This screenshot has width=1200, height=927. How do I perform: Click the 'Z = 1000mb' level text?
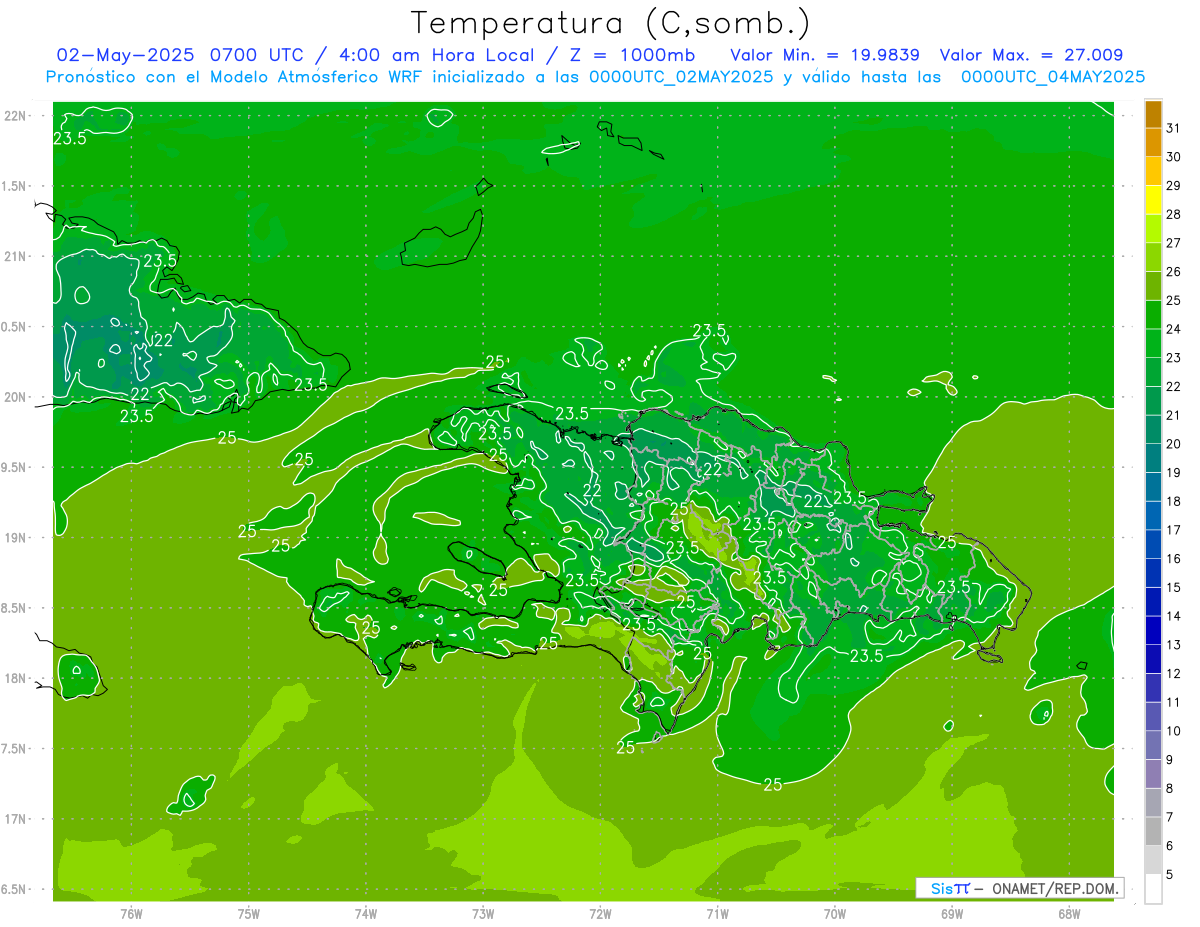(633, 55)
